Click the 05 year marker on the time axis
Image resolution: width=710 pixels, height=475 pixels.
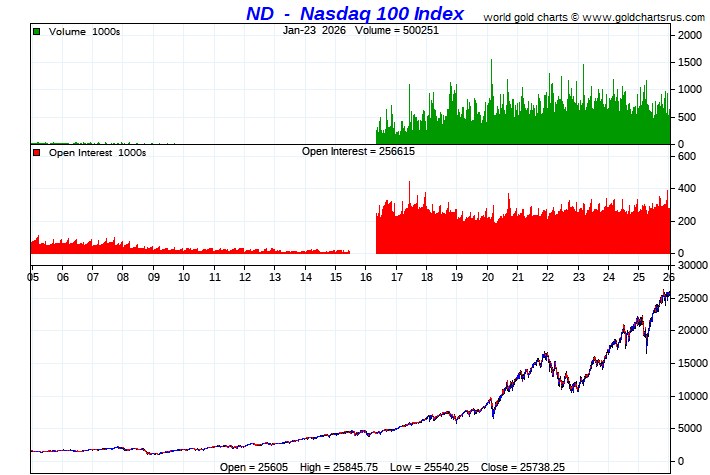click(33, 276)
